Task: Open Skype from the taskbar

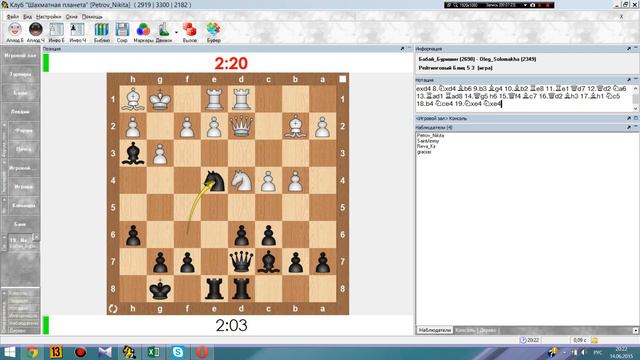Action: point(178,352)
